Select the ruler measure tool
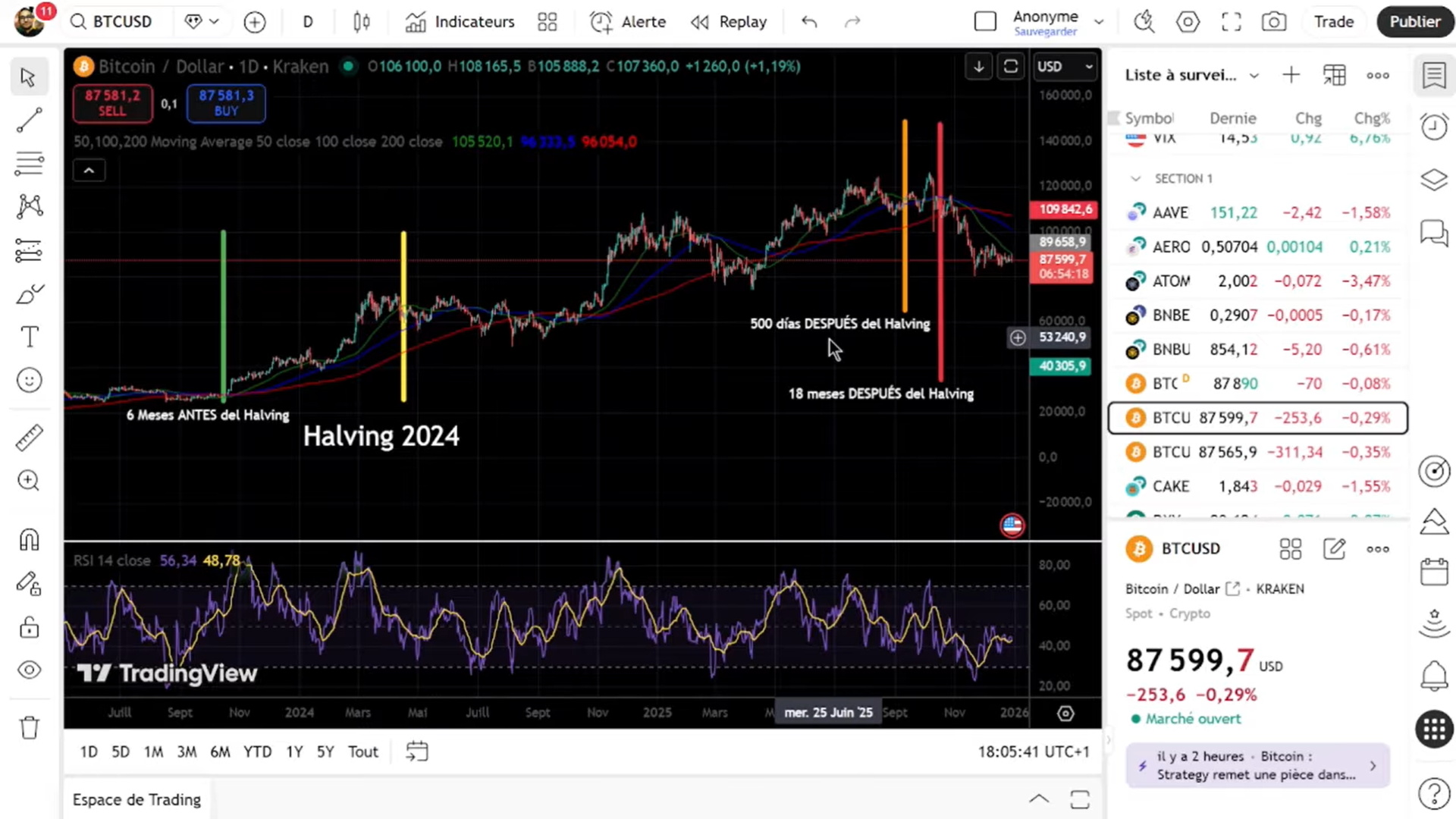Screen dimensions: 1456x819 click(30, 438)
